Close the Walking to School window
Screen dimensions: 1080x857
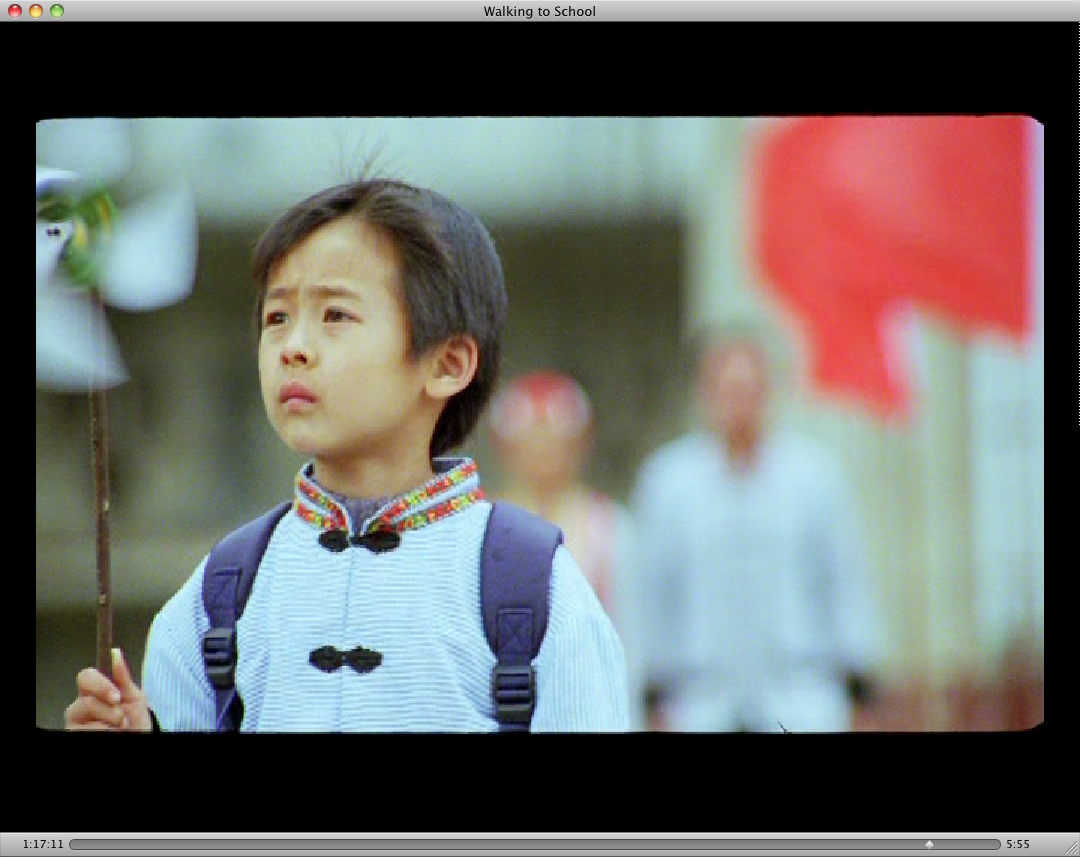coord(15,11)
